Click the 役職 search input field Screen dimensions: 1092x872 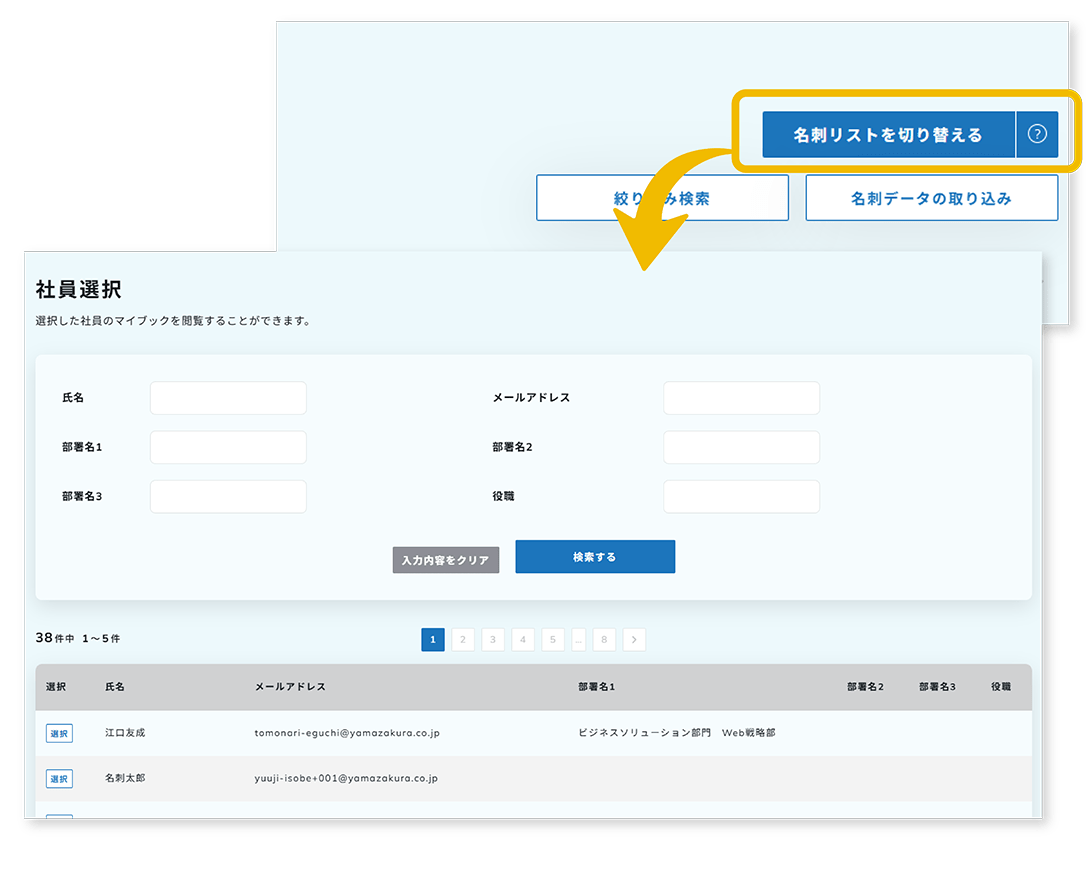(x=741, y=496)
